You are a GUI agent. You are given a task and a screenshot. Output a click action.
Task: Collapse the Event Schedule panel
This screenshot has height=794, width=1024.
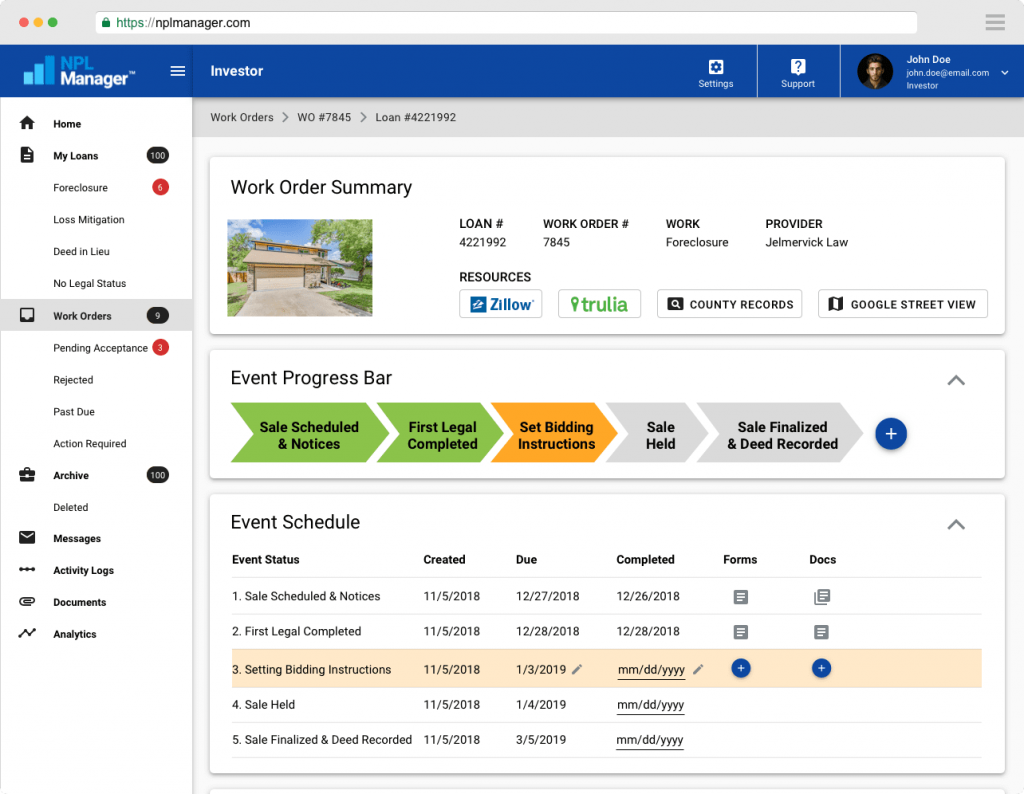coord(956,524)
